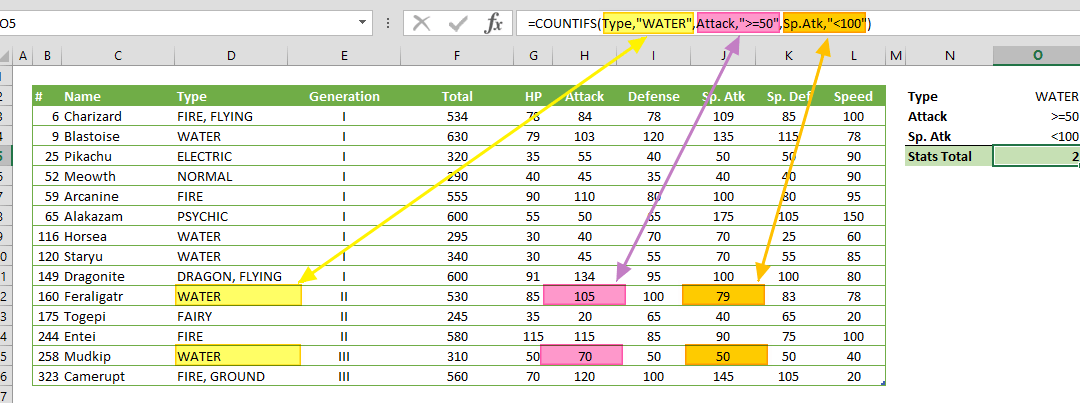The image size is (1080, 403).
Task: Select the orange Sp. Atk cell showing 79
Action: (x=723, y=296)
